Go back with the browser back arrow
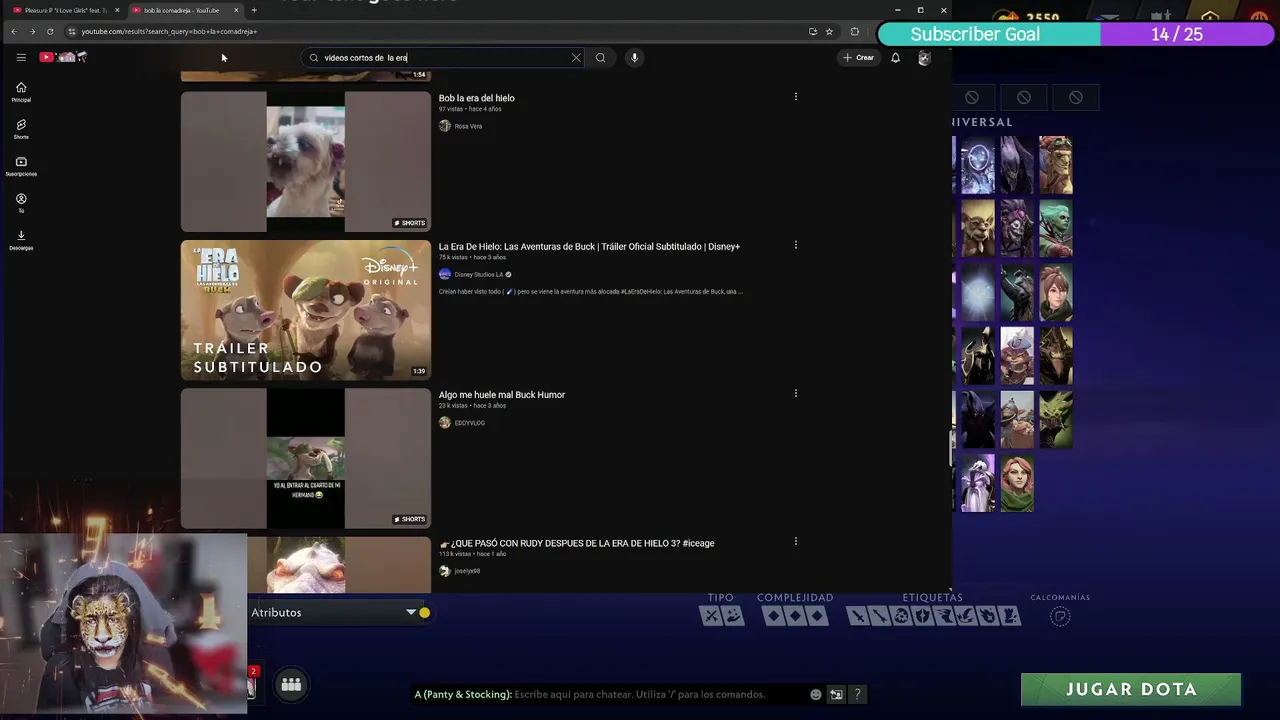The height and width of the screenshot is (720, 1280). pos(14,31)
